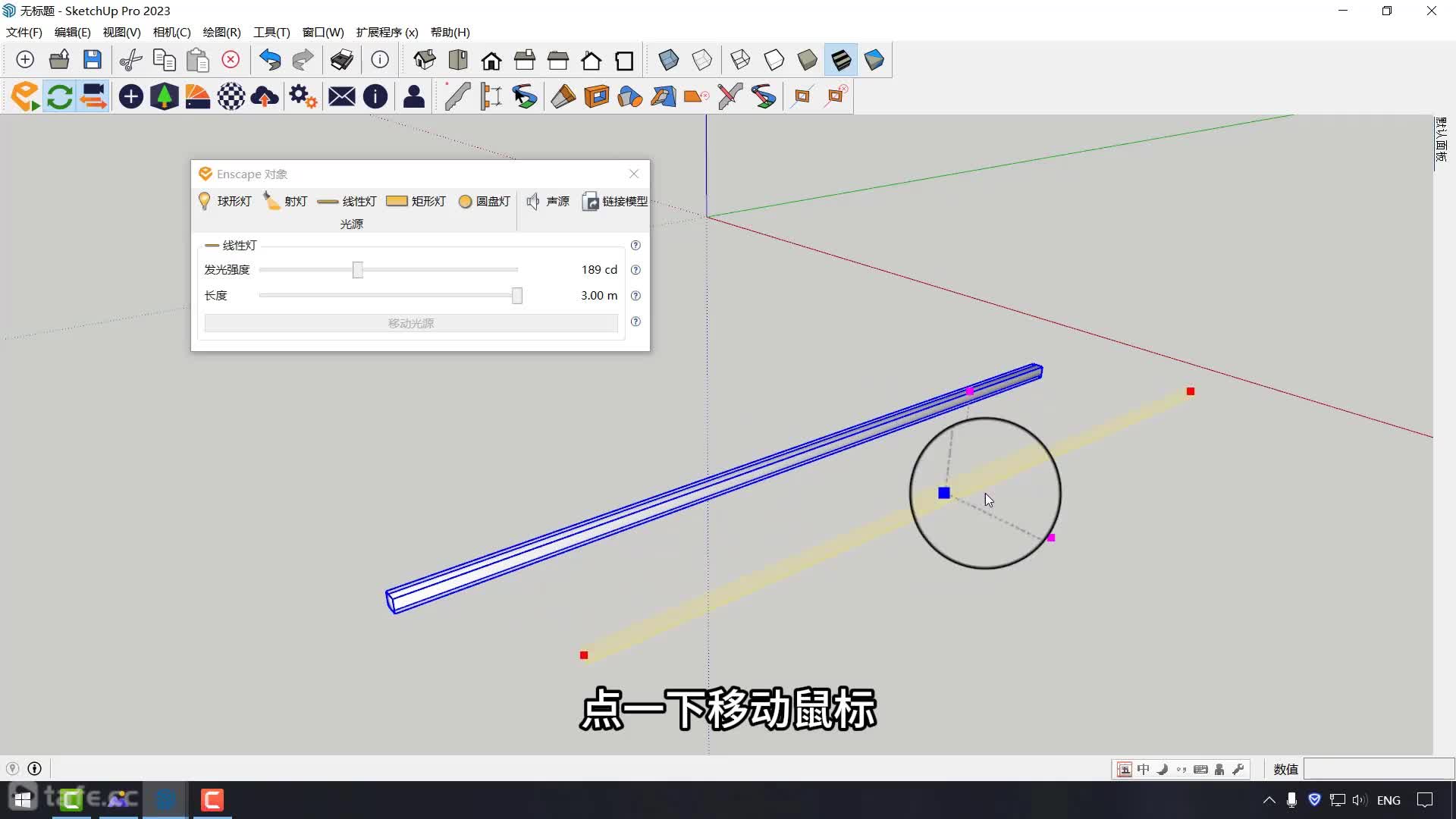Open Model Info circle-i icon
The width and height of the screenshot is (1456, 819).
click(380, 60)
